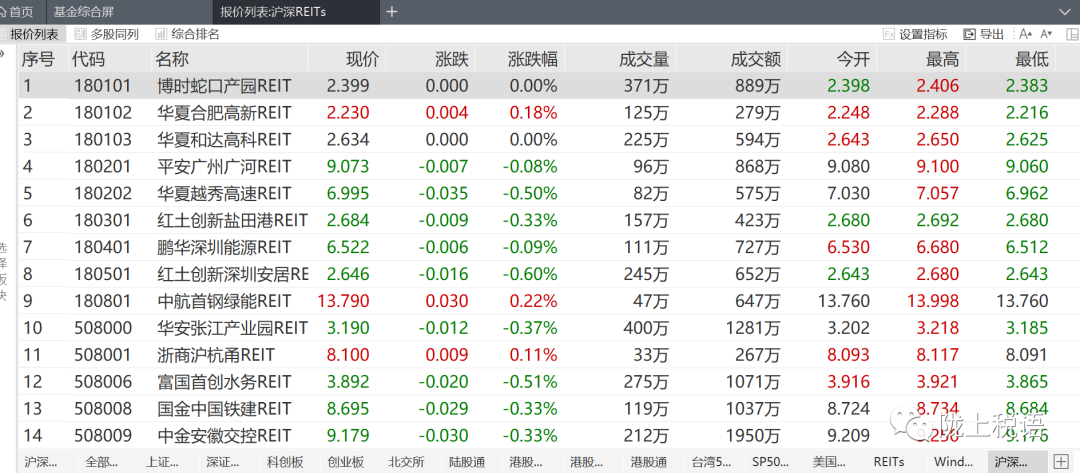Sort by 涨跌 column header

tap(452, 60)
